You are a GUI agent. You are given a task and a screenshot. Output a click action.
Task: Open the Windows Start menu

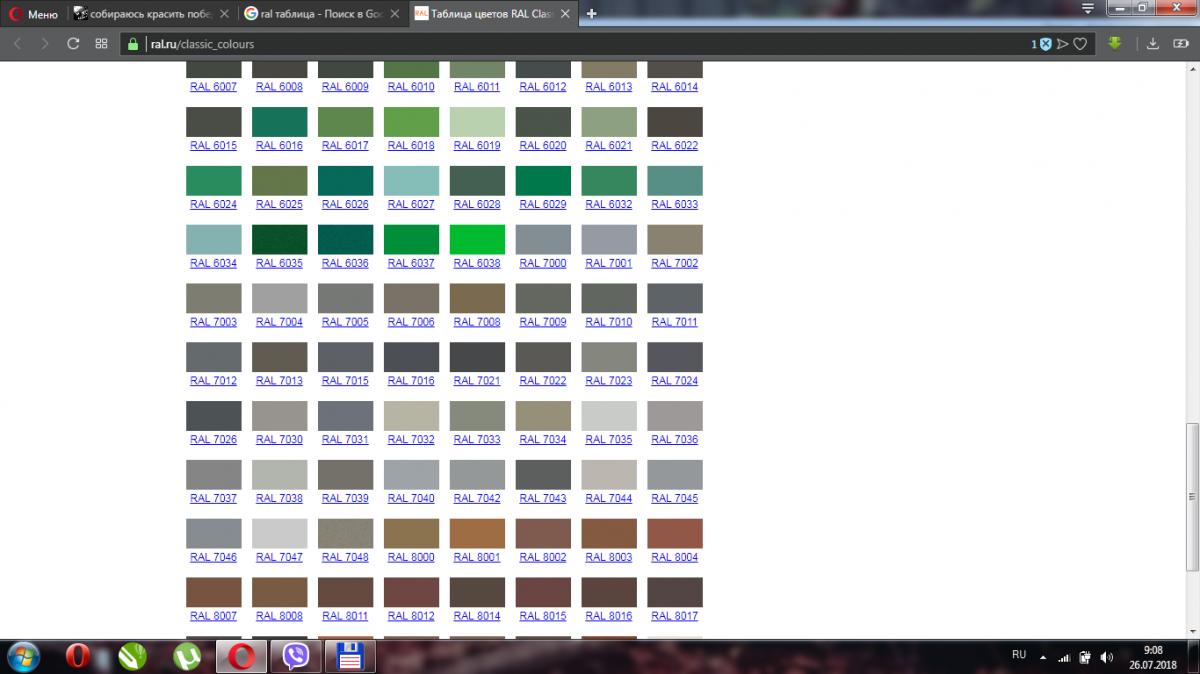pyautogui.click(x=22, y=656)
